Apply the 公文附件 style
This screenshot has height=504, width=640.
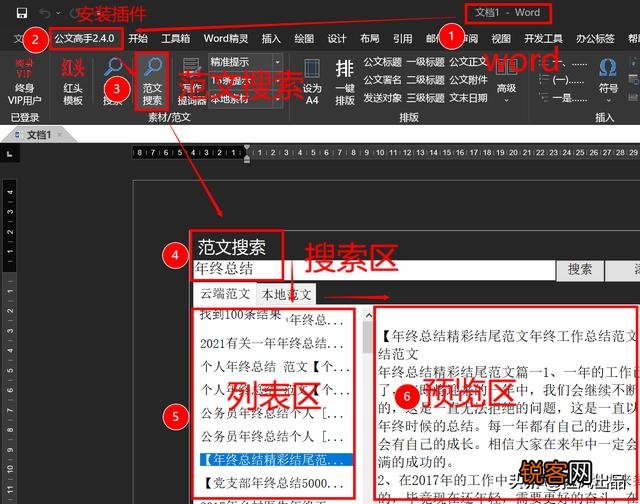pos(469,80)
